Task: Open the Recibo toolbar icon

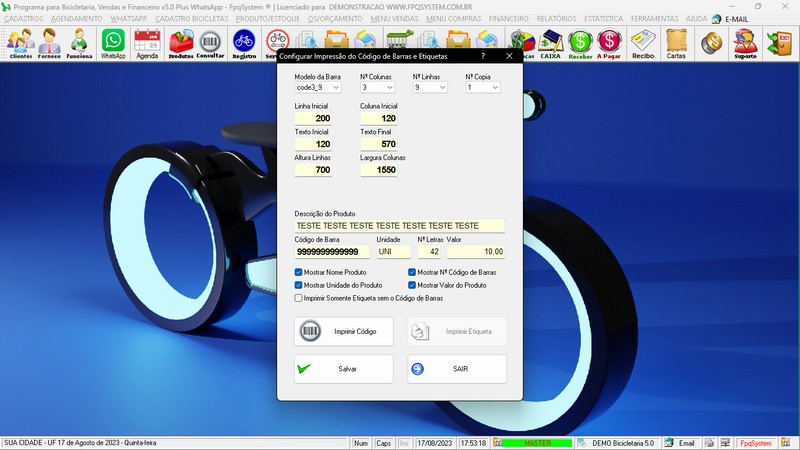Action: (x=643, y=43)
